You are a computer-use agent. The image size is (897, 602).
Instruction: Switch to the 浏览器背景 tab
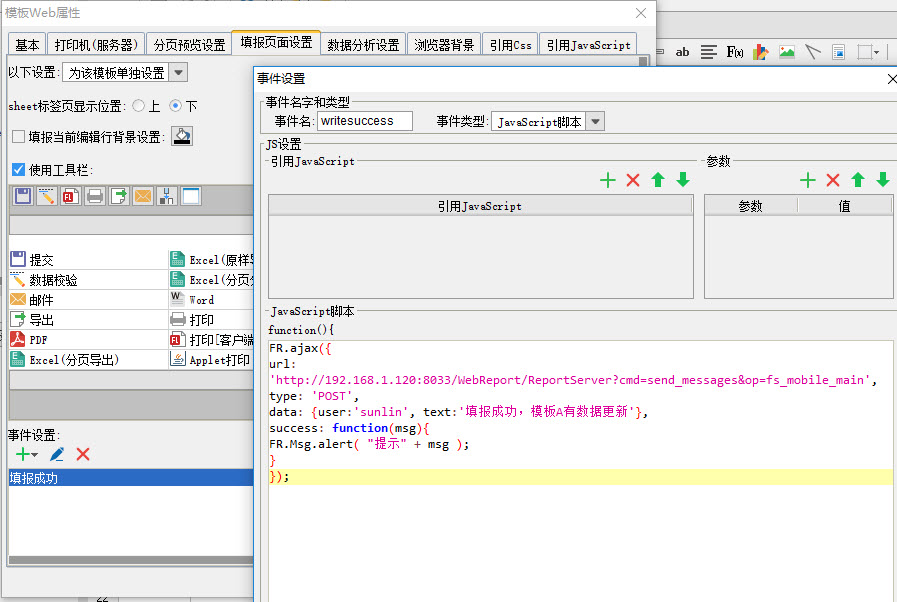(x=444, y=45)
